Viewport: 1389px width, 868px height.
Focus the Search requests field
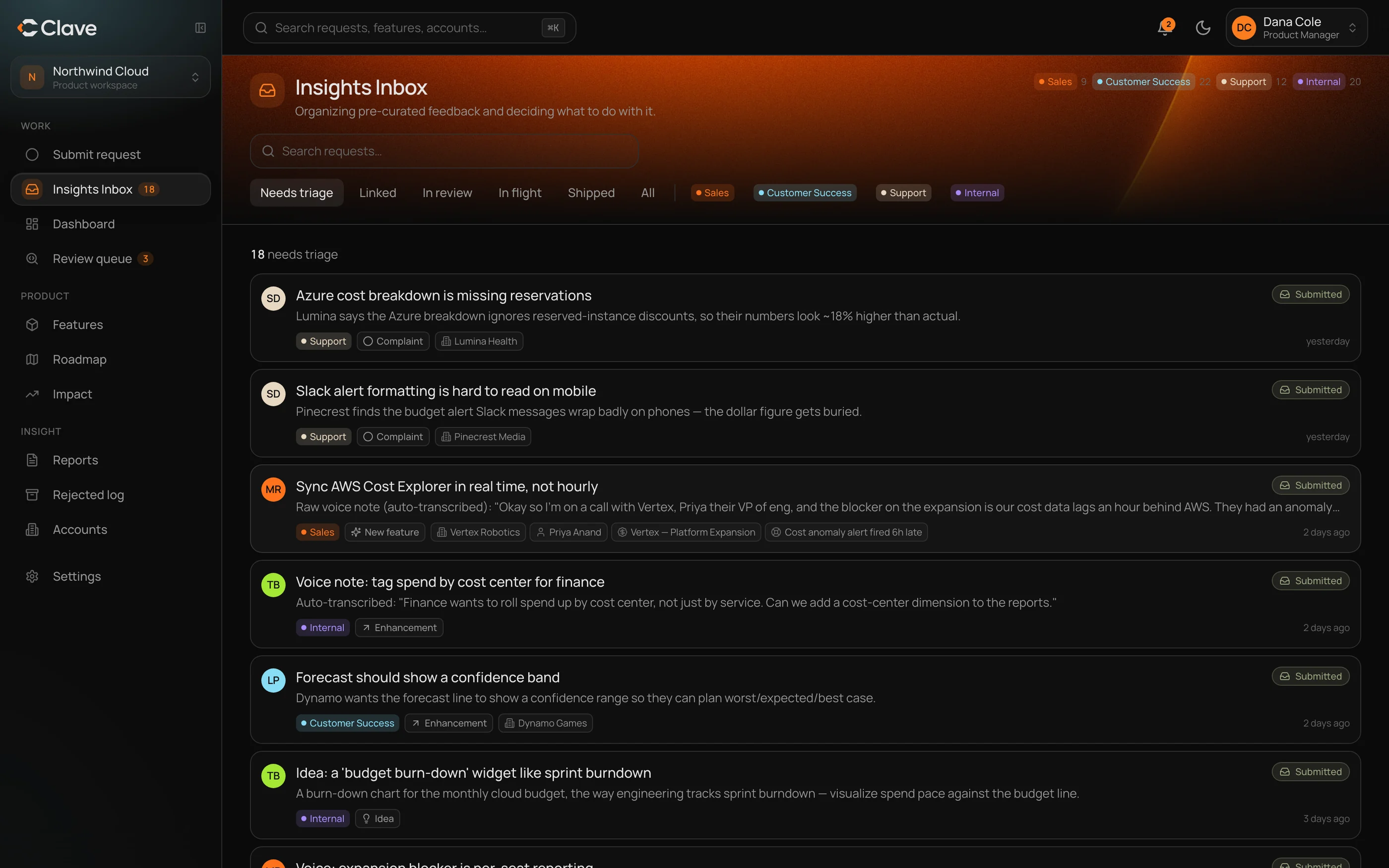coord(445,151)
